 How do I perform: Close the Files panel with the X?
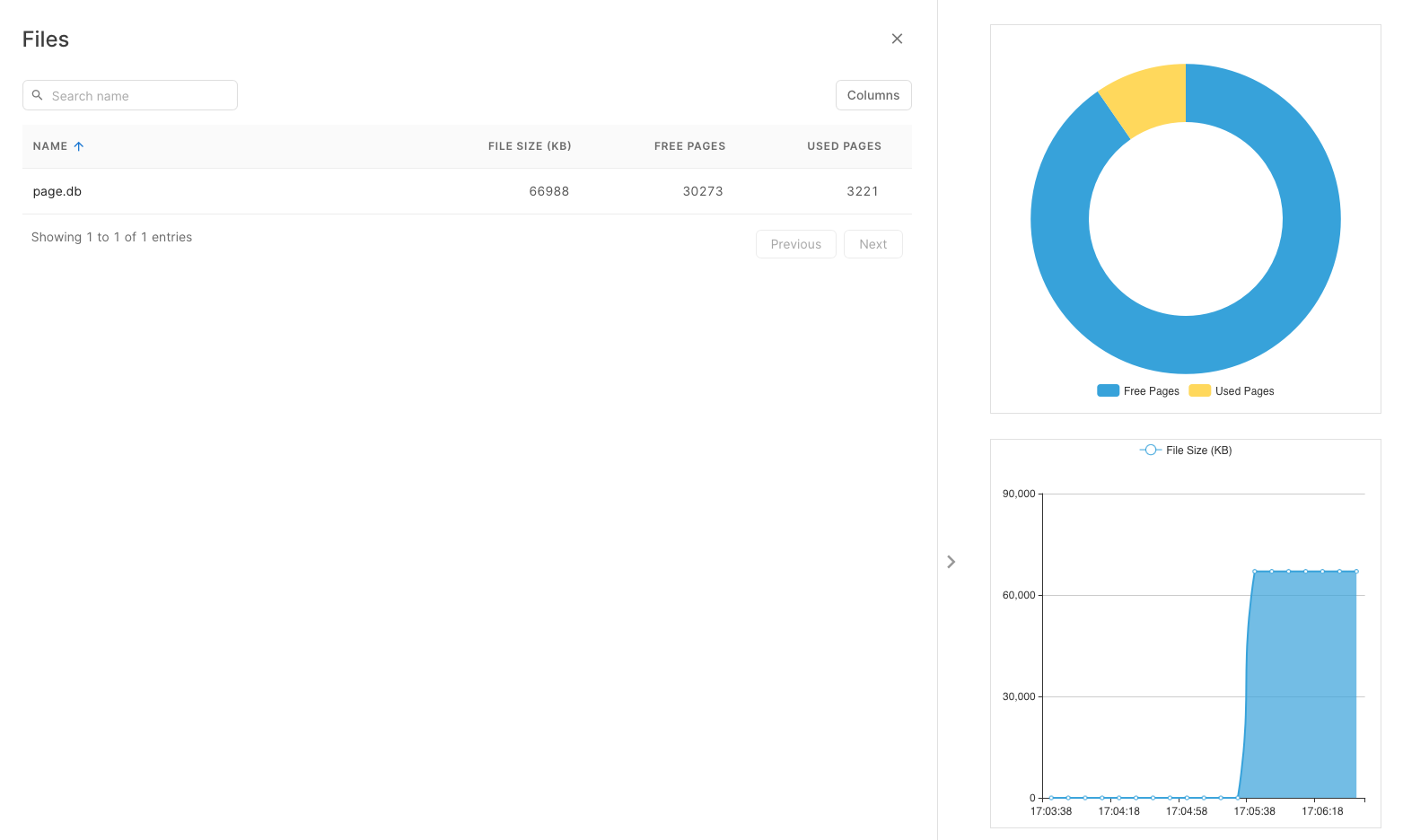coord(897,39)
